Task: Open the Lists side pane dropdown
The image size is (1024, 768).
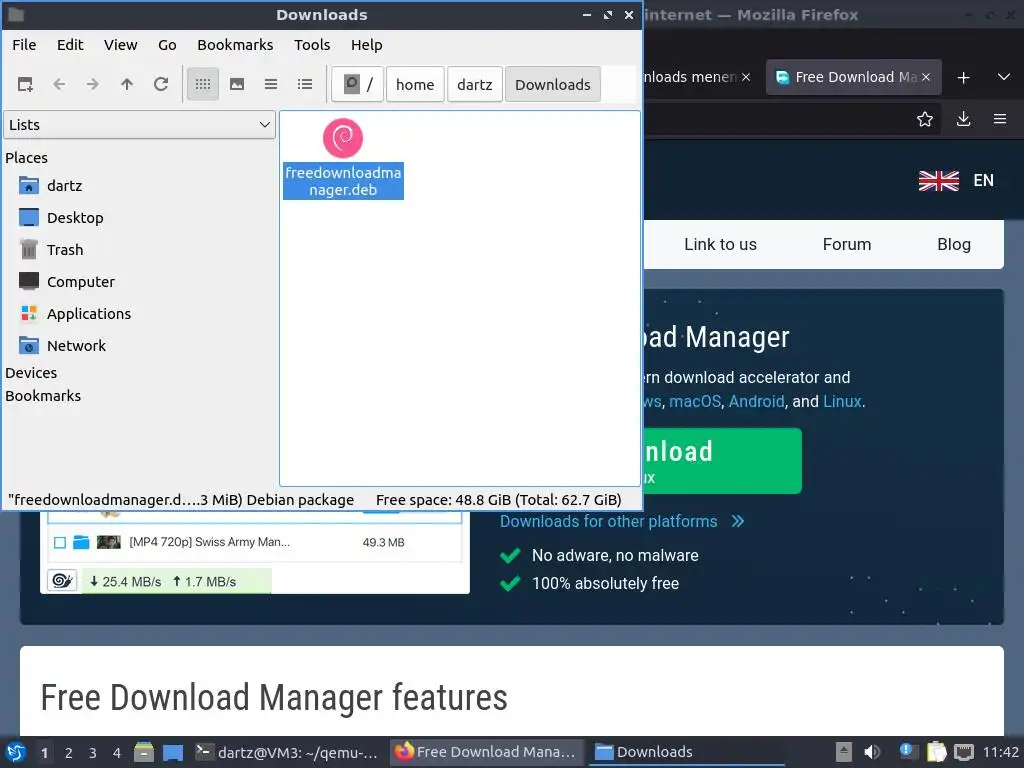Action: click(139, 125)
